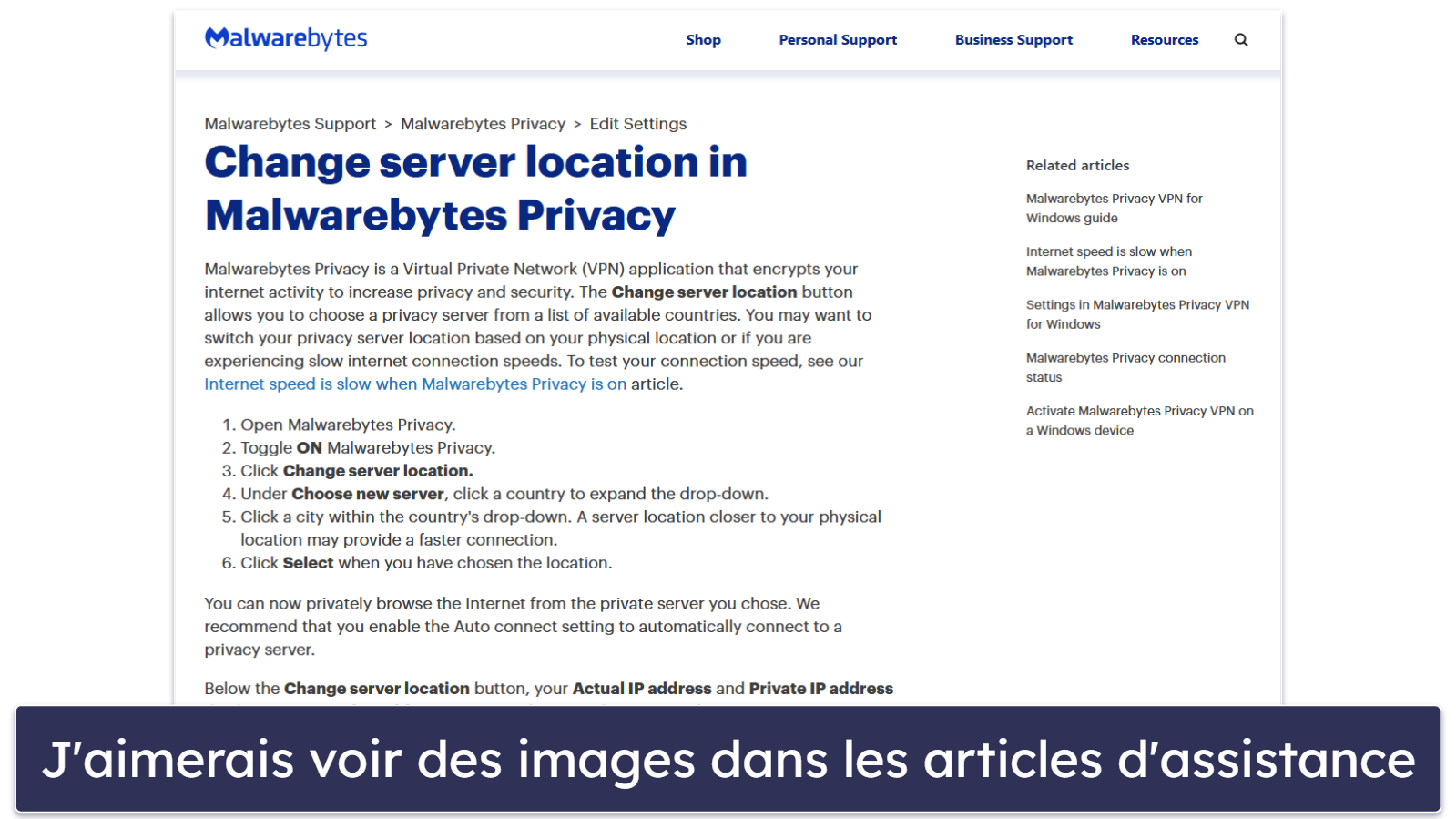
Task: Open the search magnifier icon
Action: point(1241,40)
